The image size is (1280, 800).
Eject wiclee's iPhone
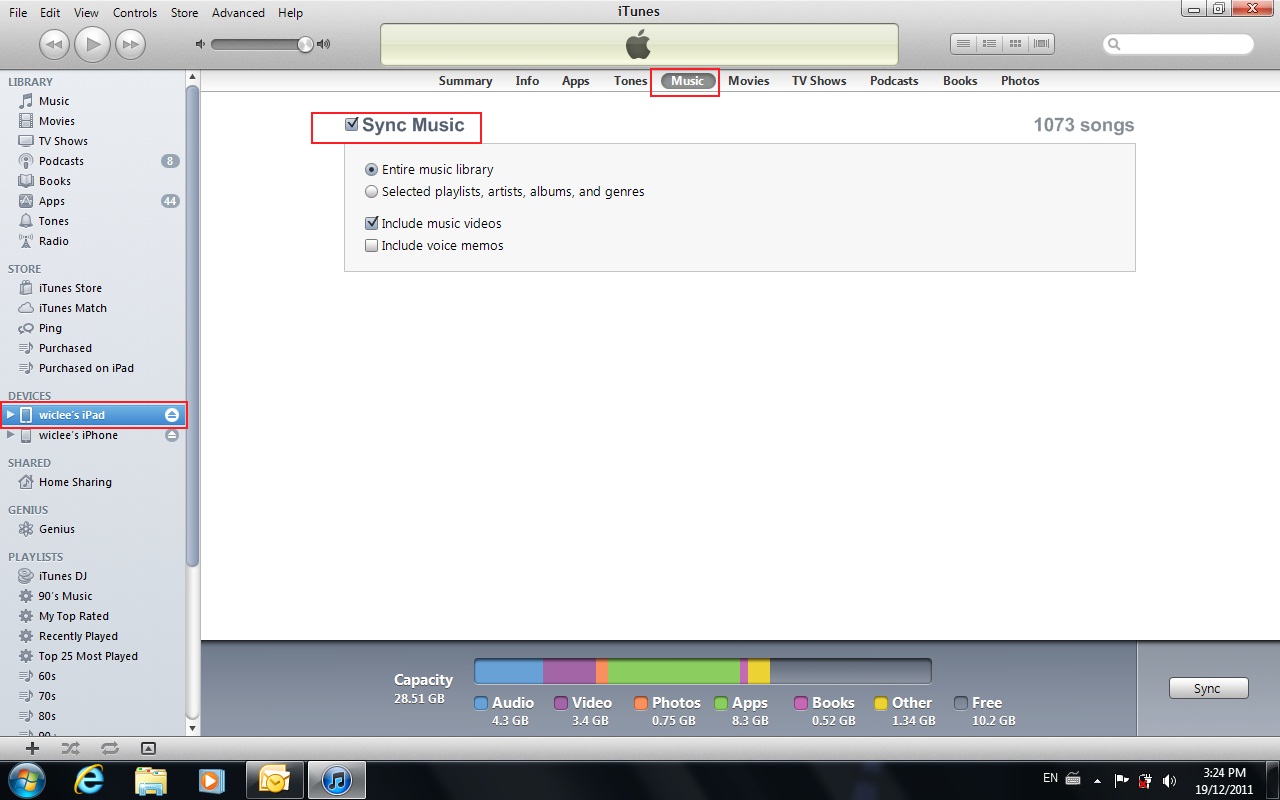172,435
